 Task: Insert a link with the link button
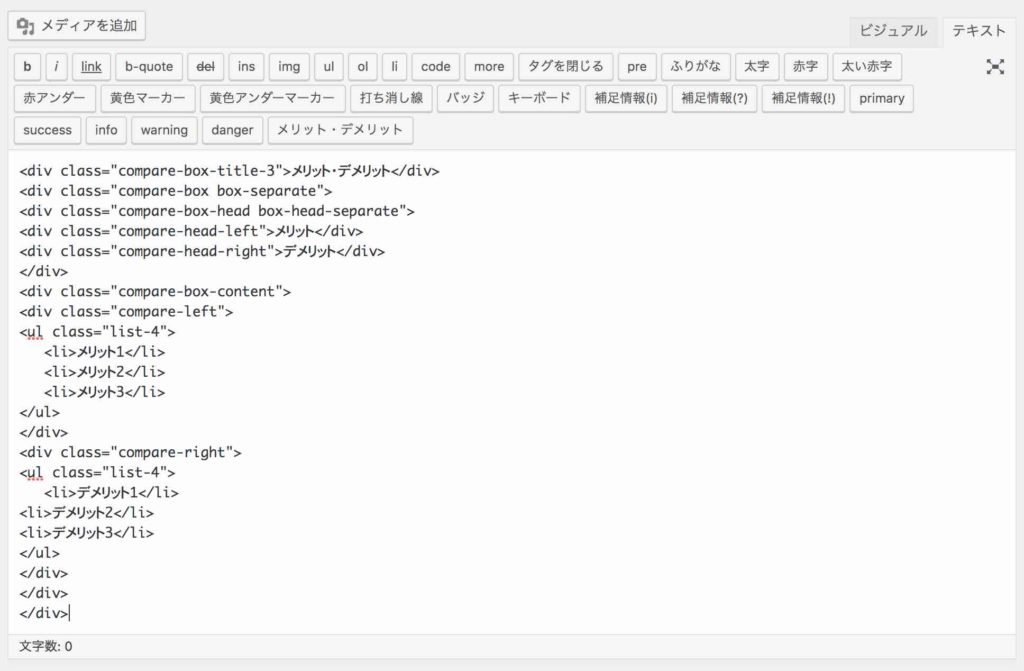91,67
